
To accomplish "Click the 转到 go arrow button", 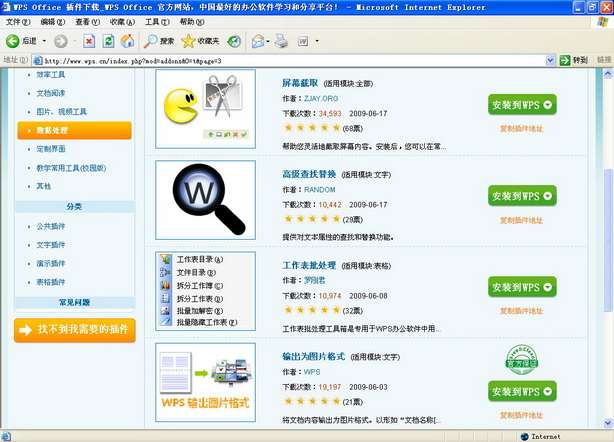I will 574,60.
